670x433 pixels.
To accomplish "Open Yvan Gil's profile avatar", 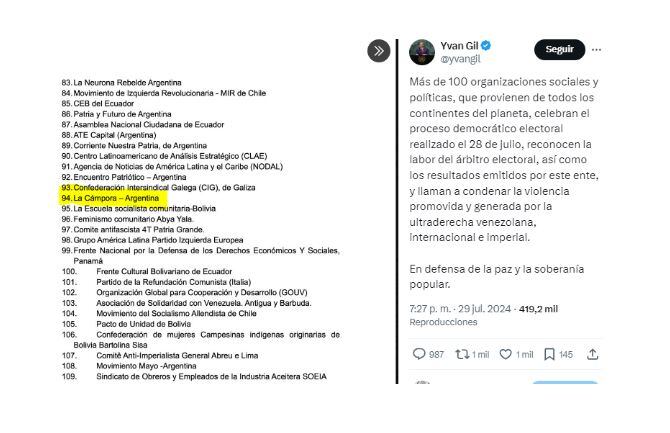I will [x=422, y=52].
